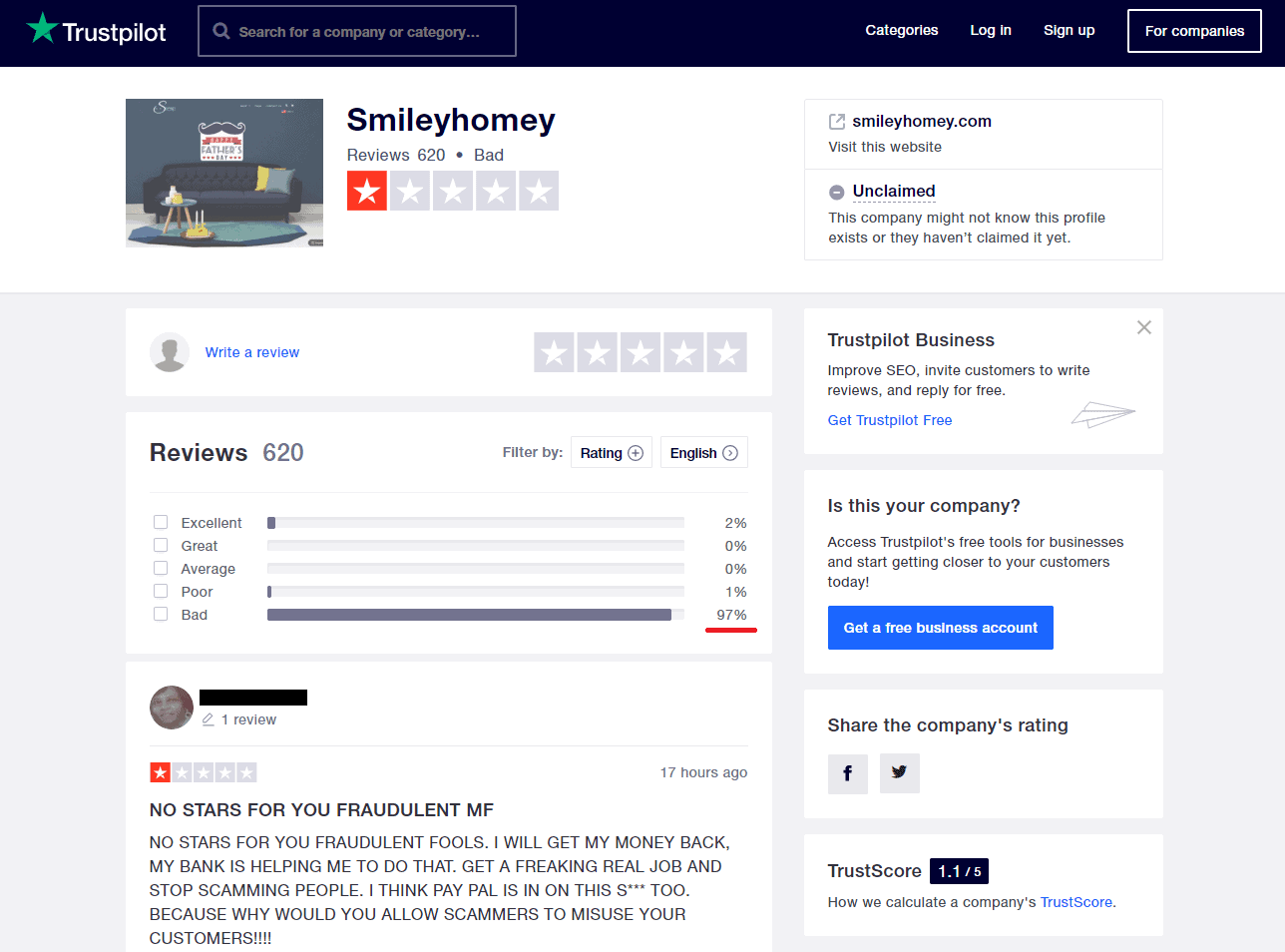Screen dimensions: 1285x952
Task: Rate four stars in write-review box
Action: coord(683,352)
